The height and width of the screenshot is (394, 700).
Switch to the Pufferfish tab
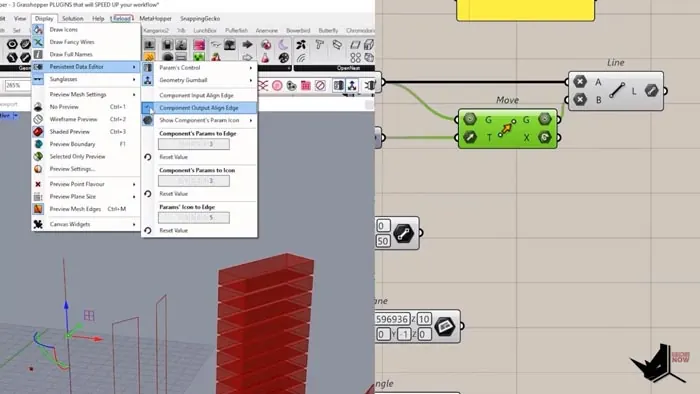click(x=236, y=30)
